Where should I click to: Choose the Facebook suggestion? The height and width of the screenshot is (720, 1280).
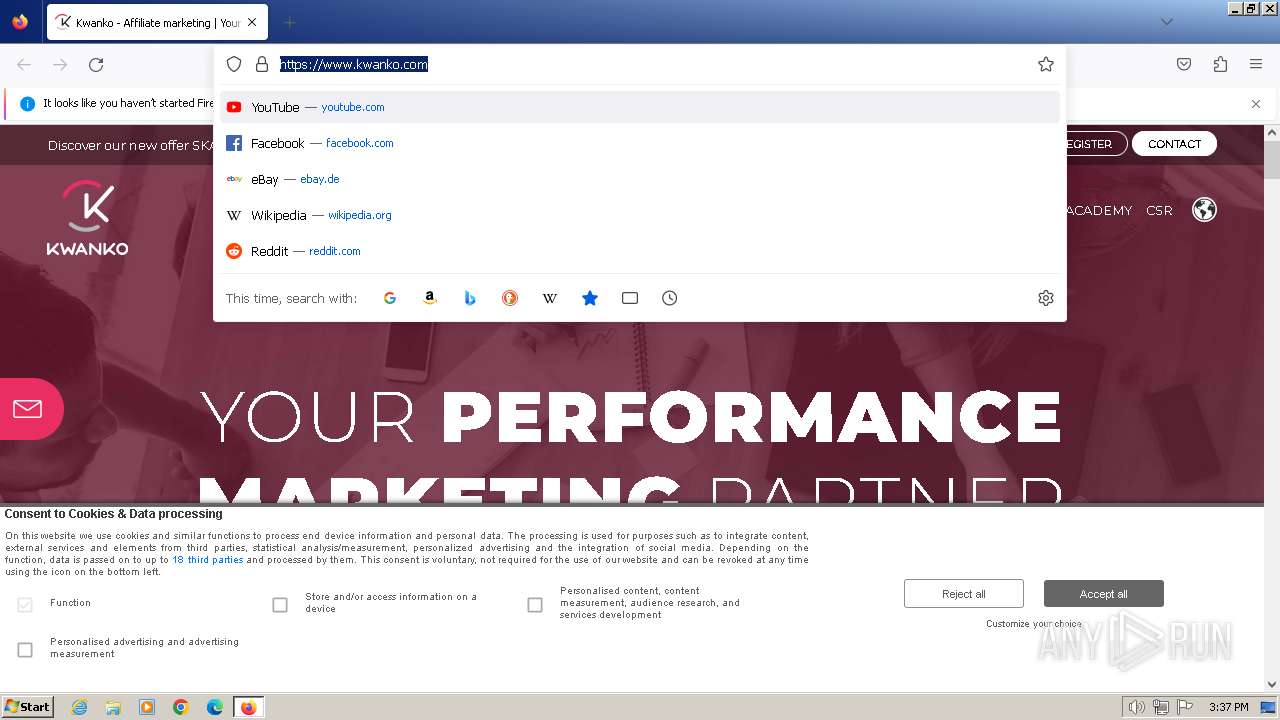point(640,143)
